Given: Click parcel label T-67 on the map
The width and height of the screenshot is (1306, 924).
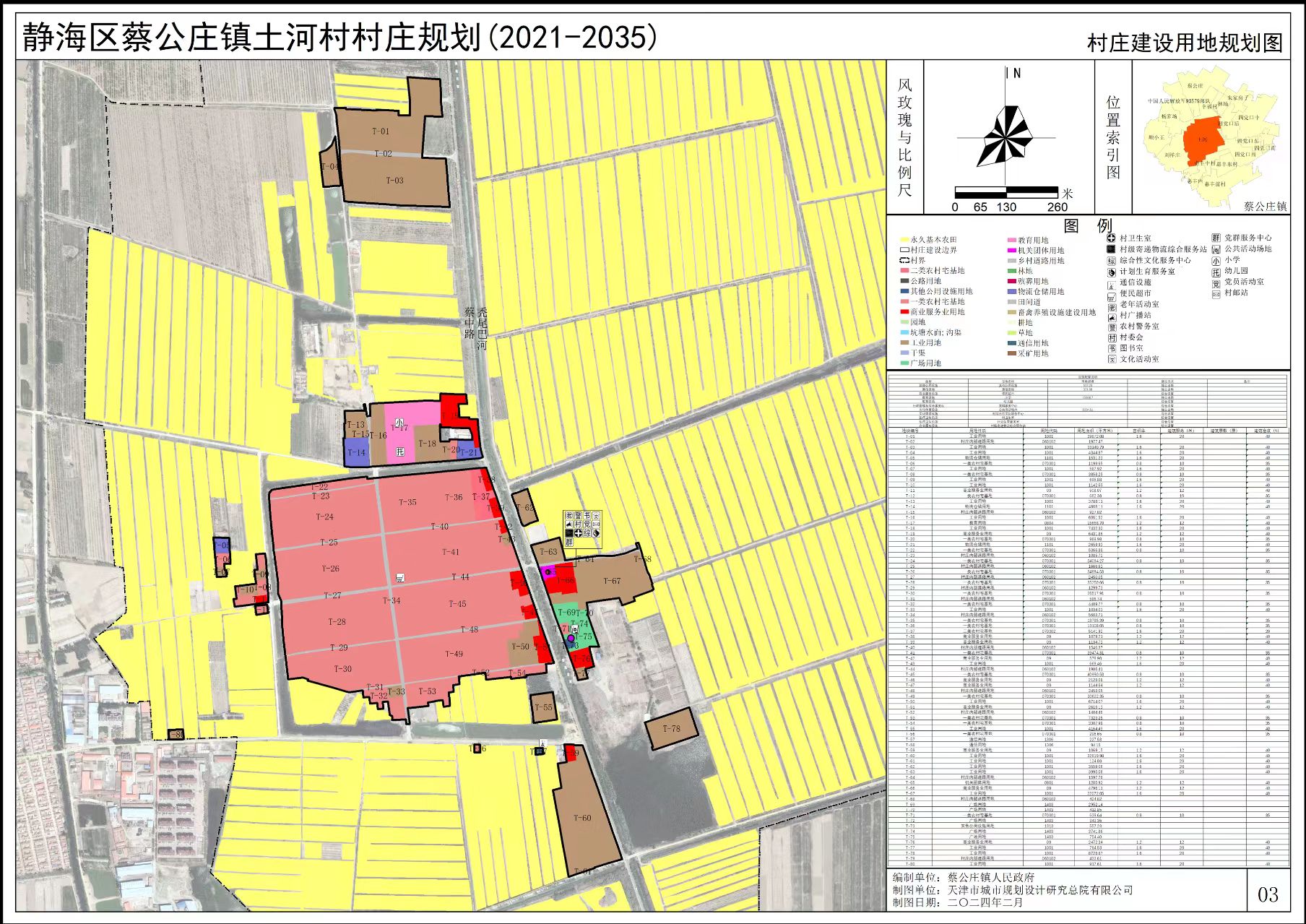Looking at the screenshot, I should pyautogui.click(x=611, y=581).
